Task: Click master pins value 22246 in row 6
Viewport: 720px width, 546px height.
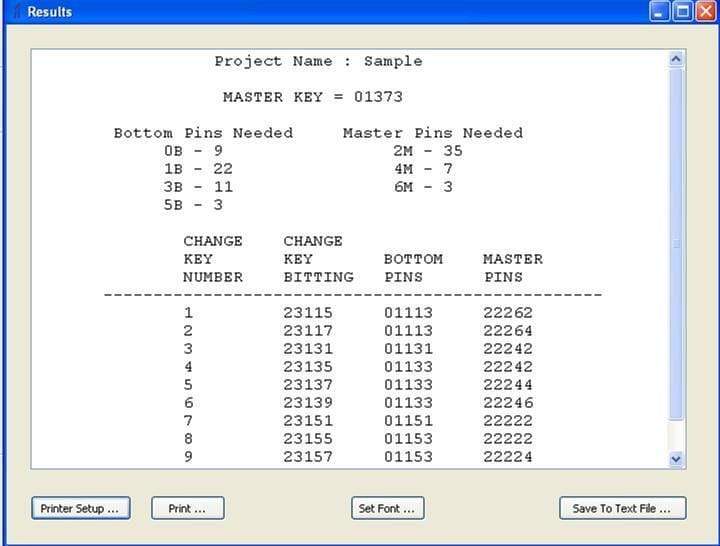Action: [x=508, y=403]
